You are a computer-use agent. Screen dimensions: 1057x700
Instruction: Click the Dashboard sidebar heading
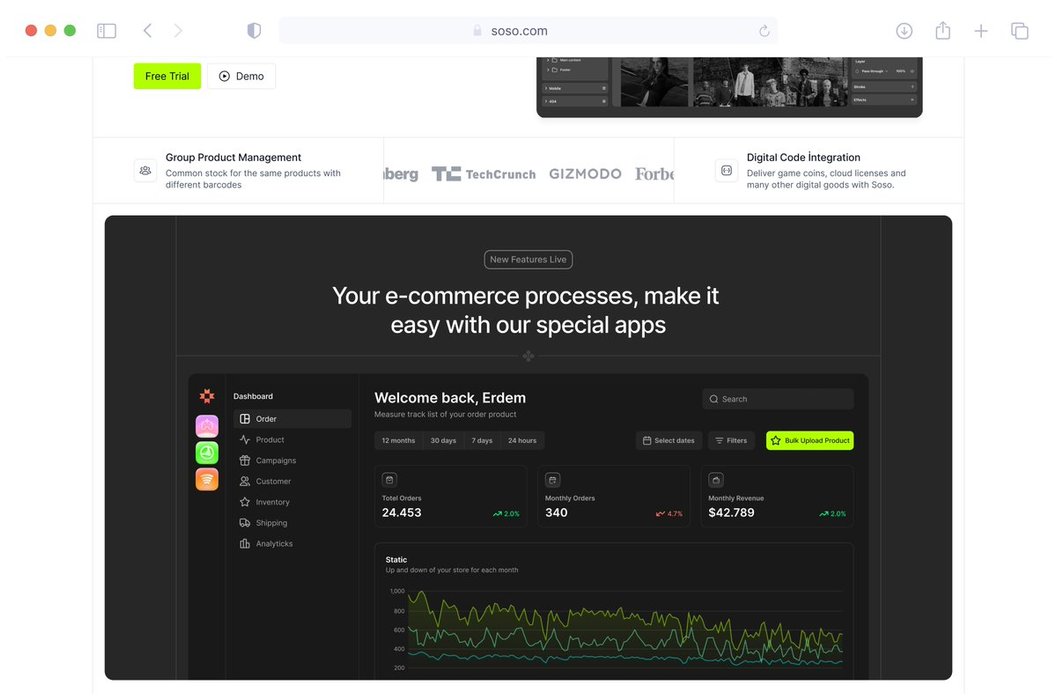[253, 397]
